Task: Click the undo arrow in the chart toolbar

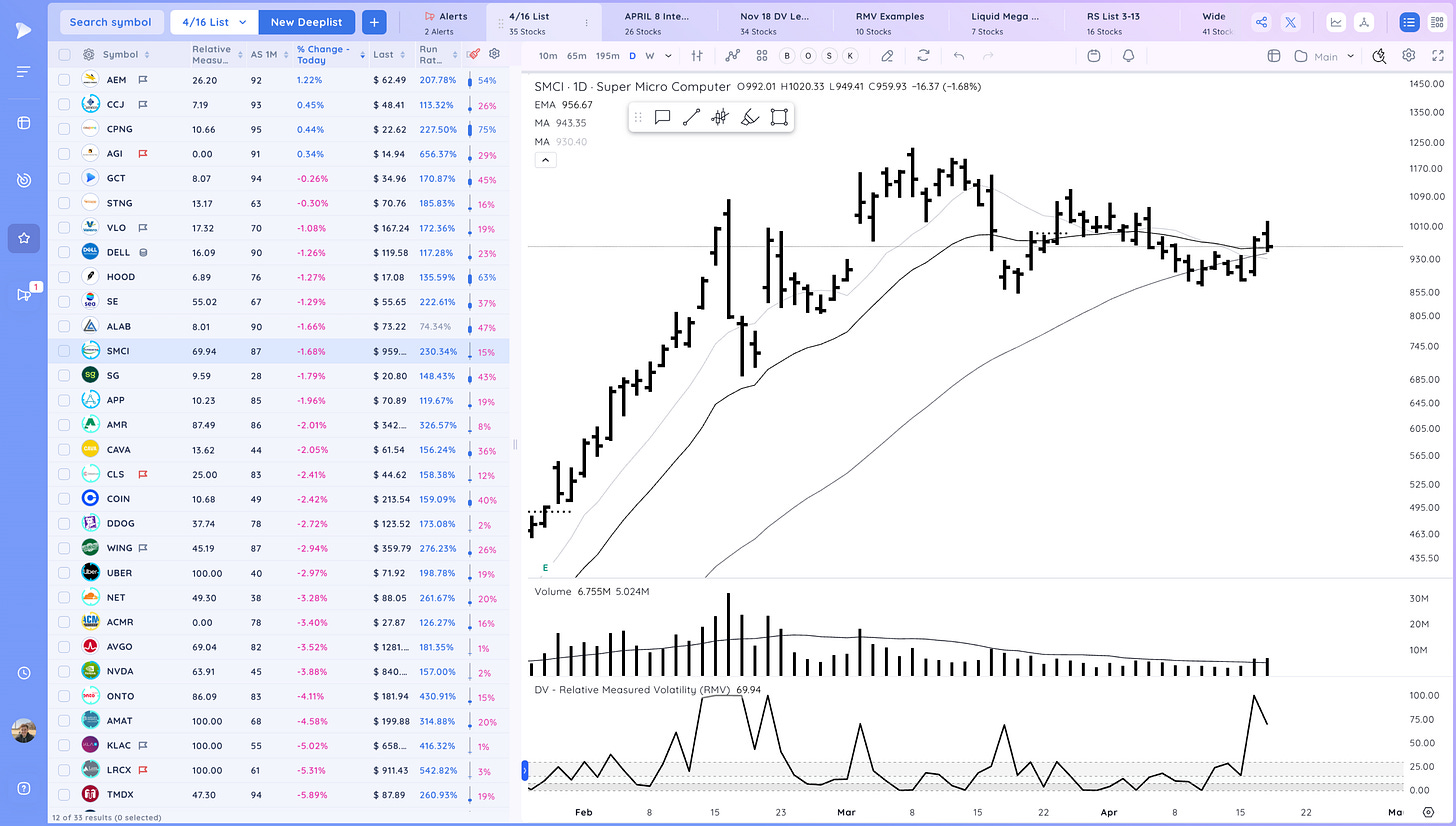Action: tap(959, 56)
